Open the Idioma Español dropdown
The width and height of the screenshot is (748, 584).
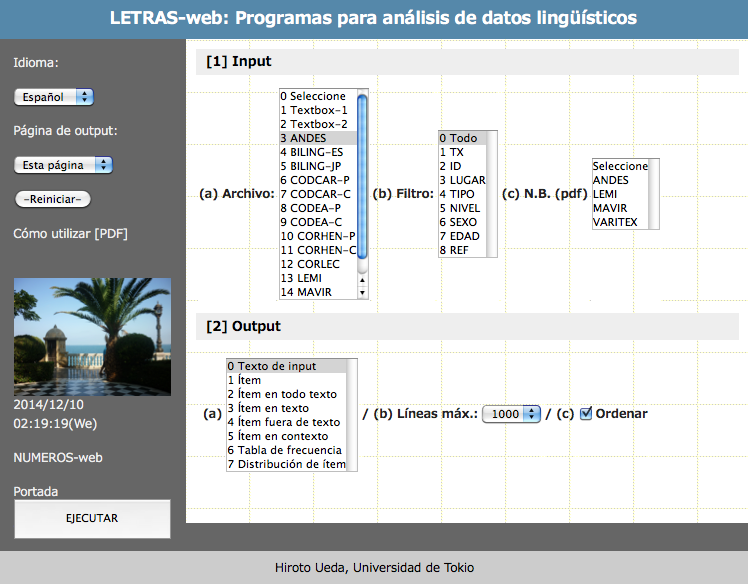(54, 97)
